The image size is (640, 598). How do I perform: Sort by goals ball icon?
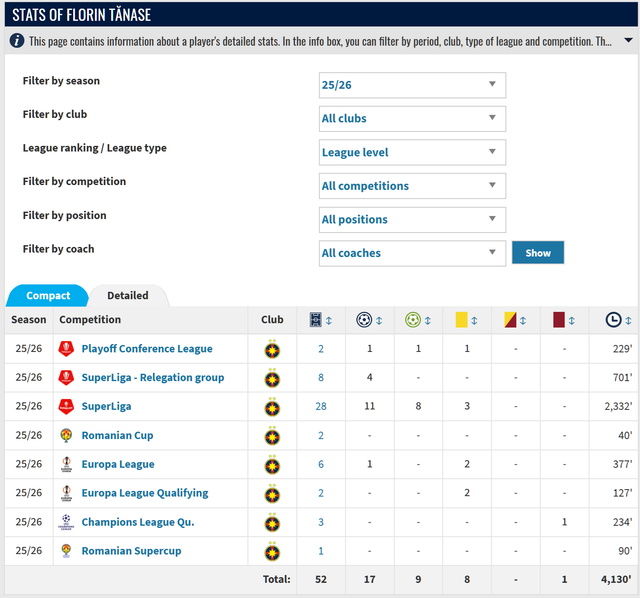click(x=364, y=320)
